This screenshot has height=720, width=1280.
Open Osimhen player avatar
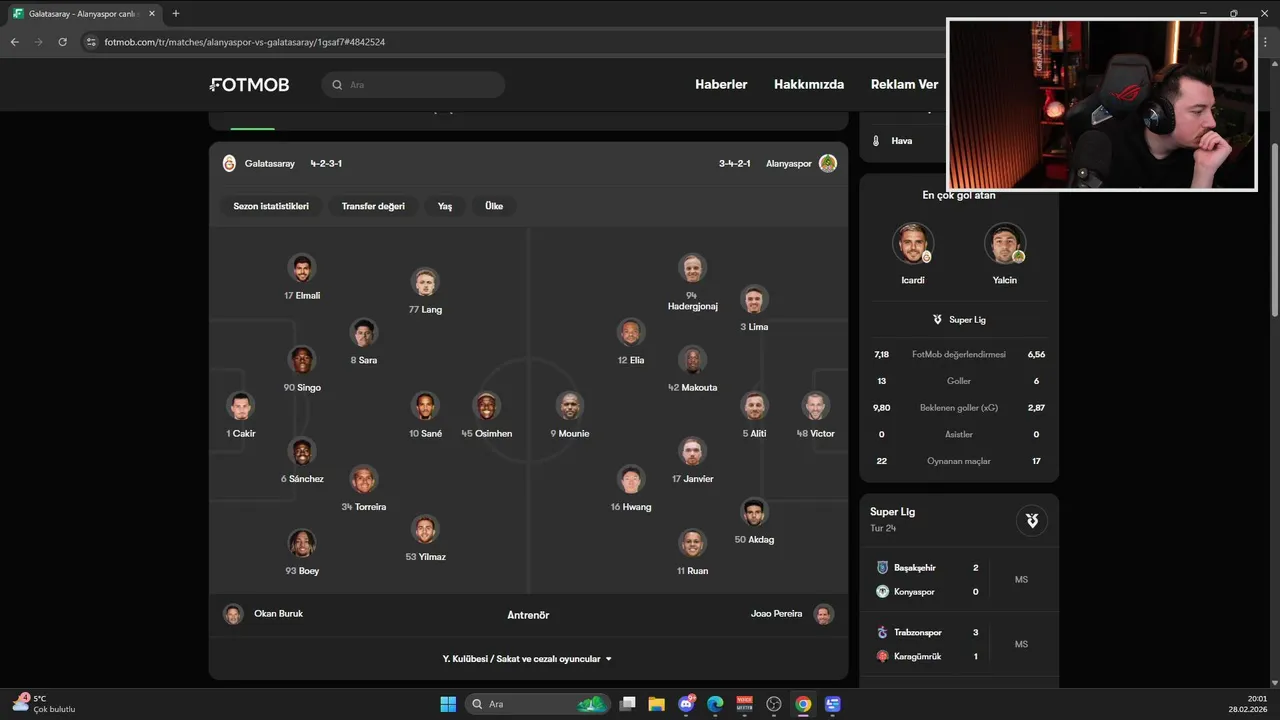487,406
